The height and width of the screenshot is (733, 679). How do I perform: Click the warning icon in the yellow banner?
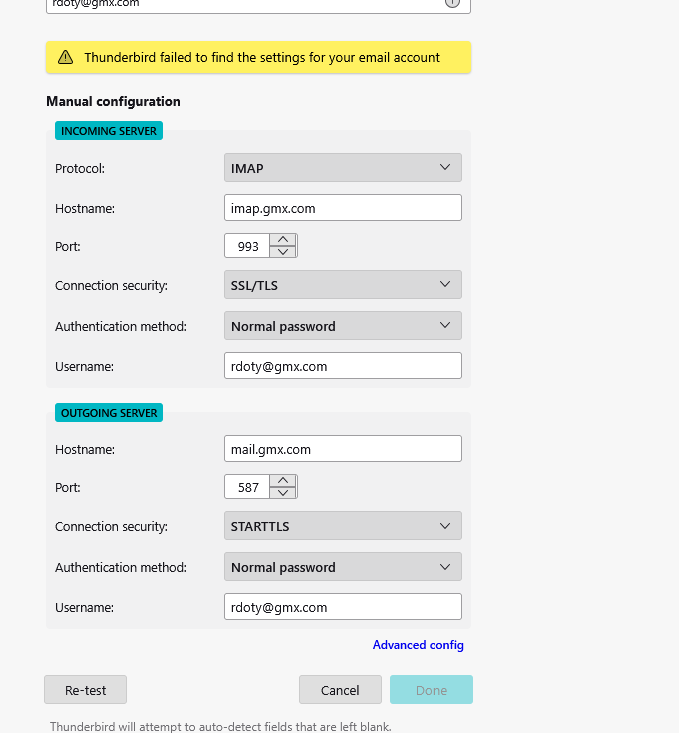(x=66, y=58)
